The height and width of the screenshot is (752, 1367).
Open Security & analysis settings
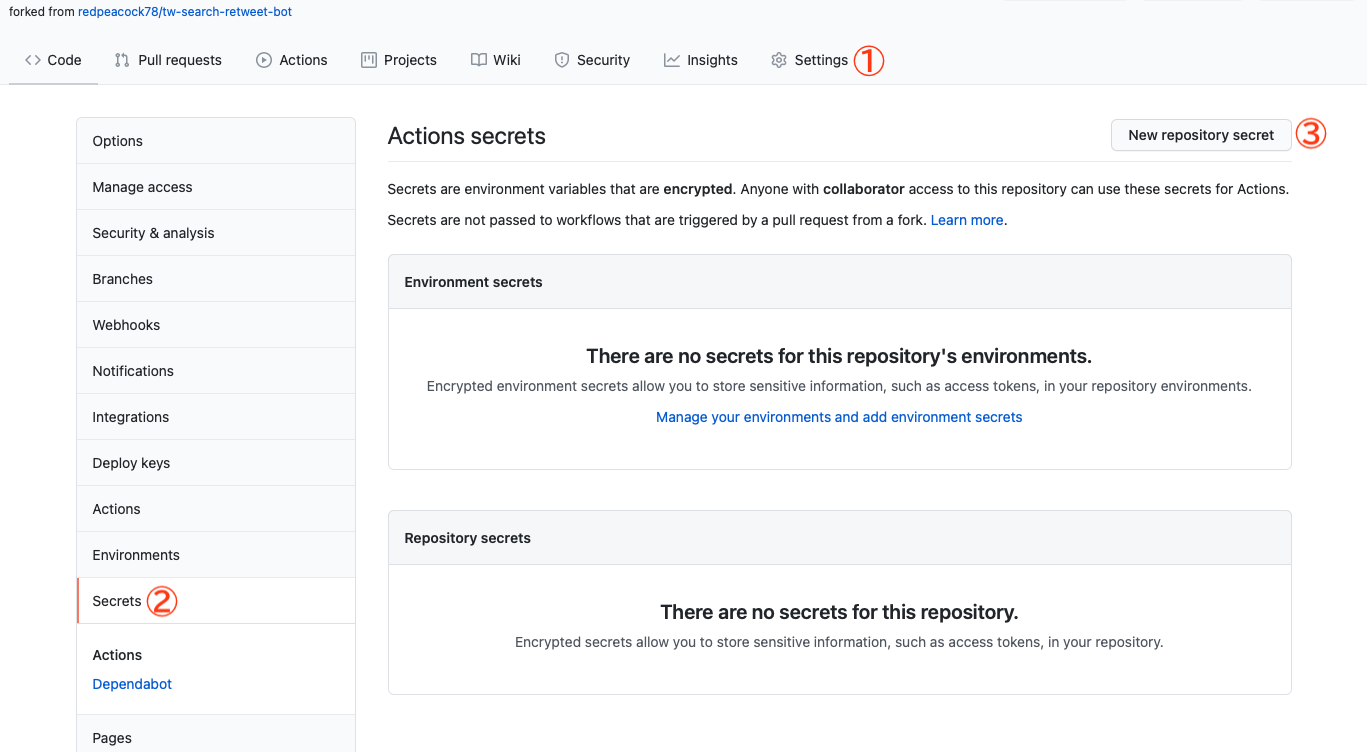(153, 233)
